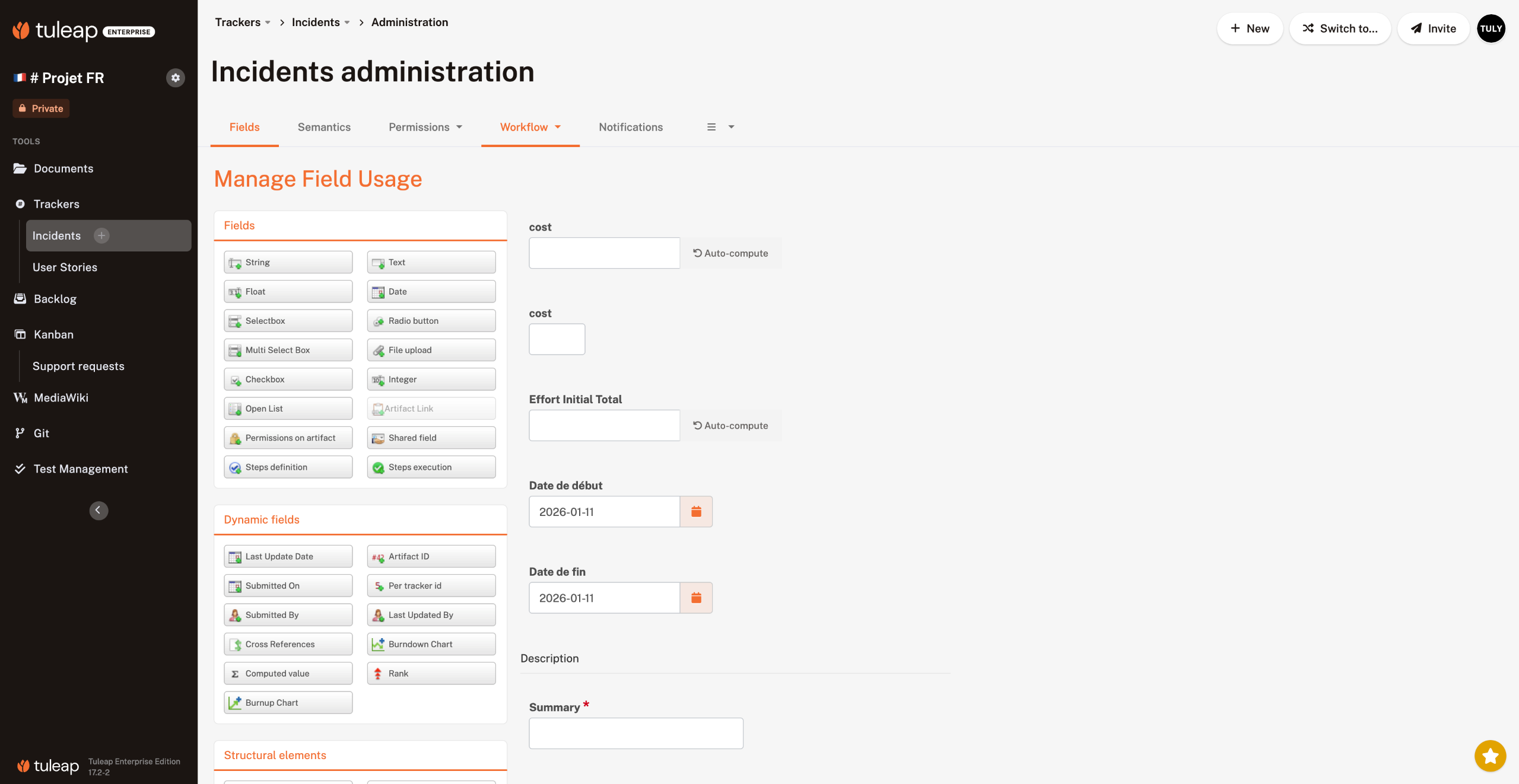Add a Radio button field

tap(431, 321)
